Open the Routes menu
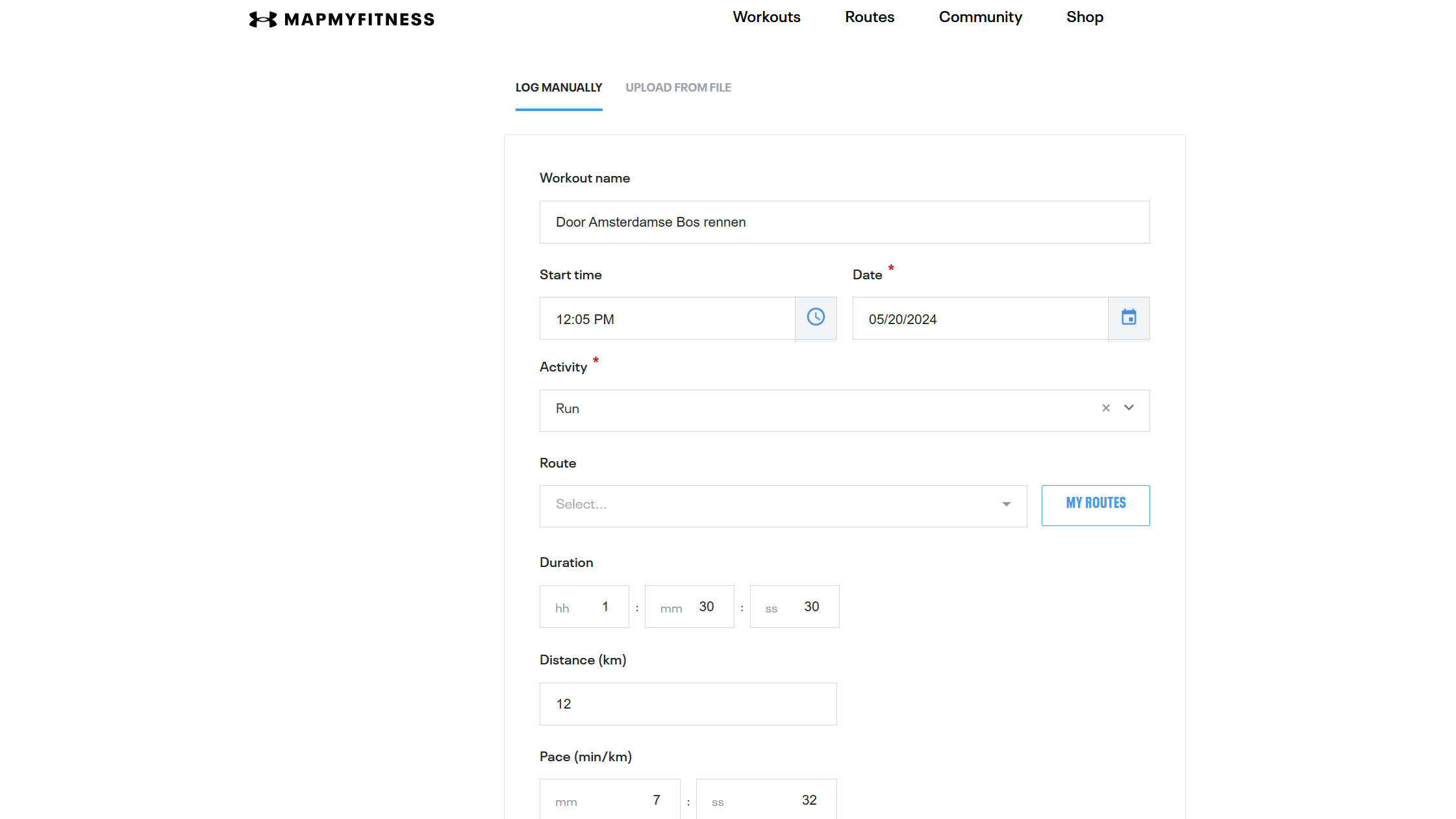Viewport: 1456px width, 819px height. point(869,18)
